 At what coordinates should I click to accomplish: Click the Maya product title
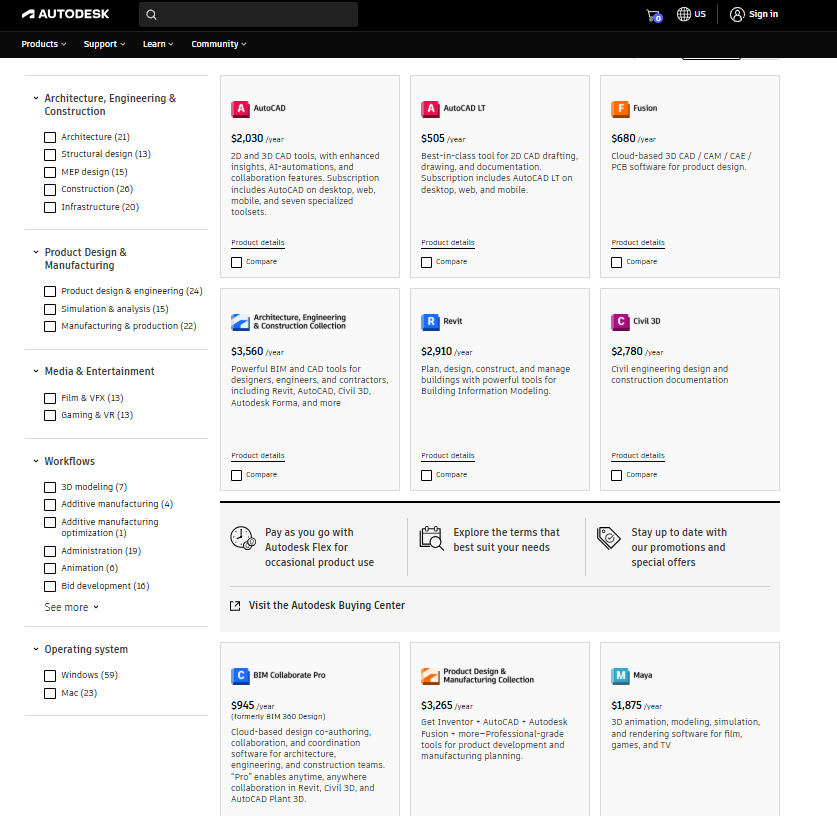(643, 676)
